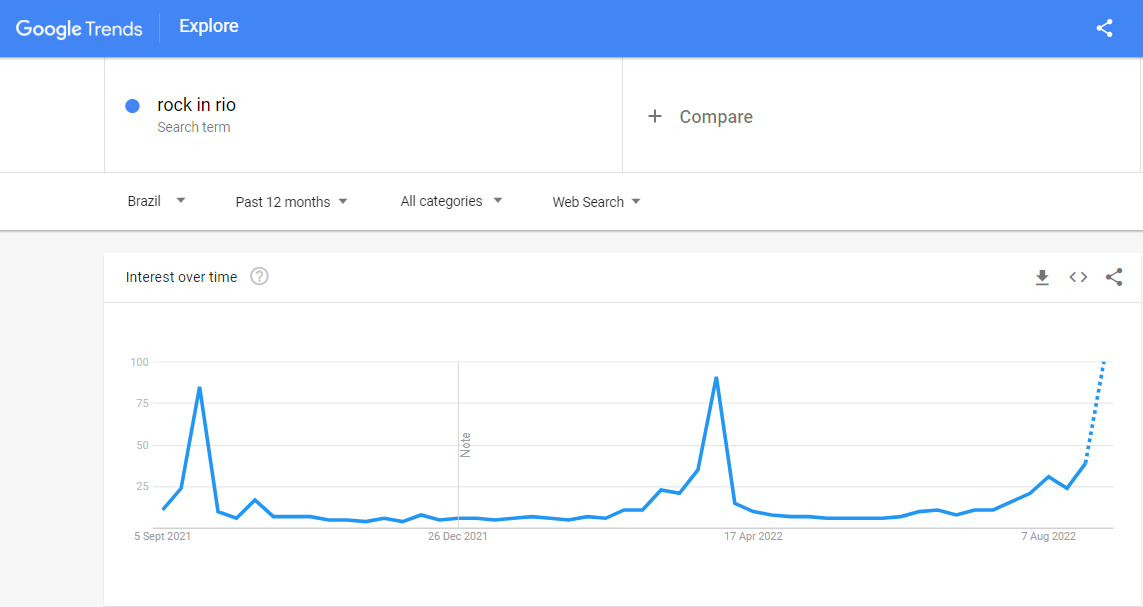The width and height of the screenshot is (1143, 607).
Task: Open the help tooltip next to Interest over time
Action: pyautogui.click(x=259, y=276)
